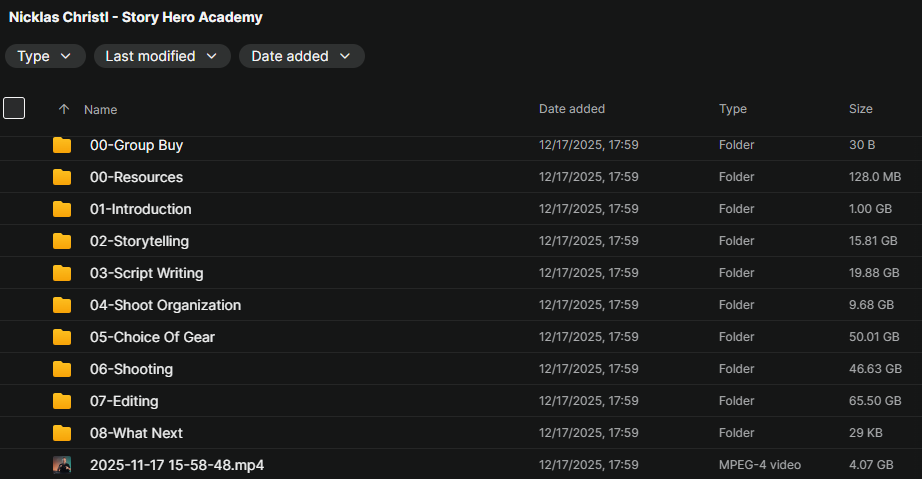Click the 00-Group Buy folder icon

click(62, 145)
